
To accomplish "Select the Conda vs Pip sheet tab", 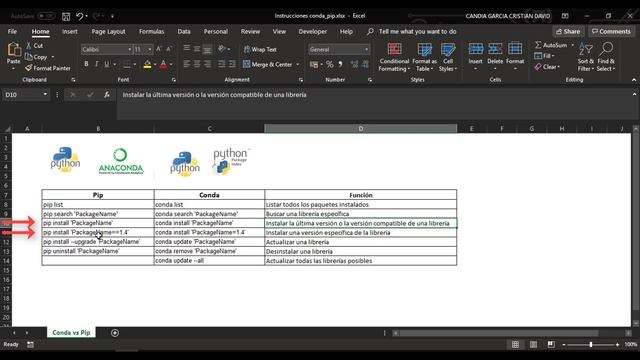I will coord(71,333).
